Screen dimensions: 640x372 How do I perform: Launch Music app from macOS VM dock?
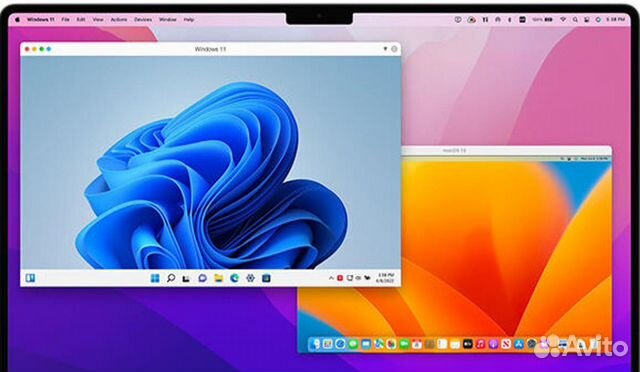point(480,344)
